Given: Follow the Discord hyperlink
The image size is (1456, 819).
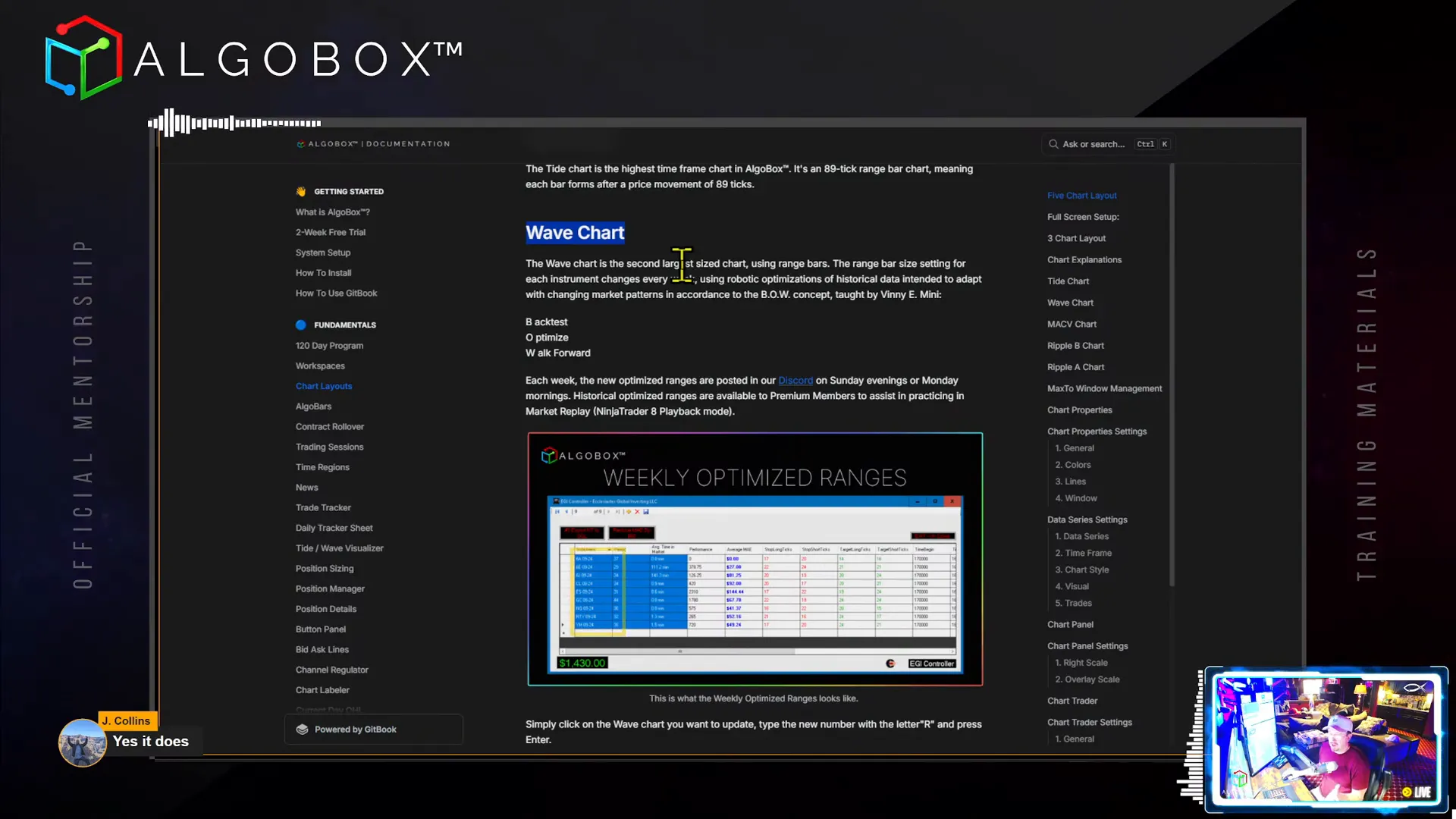Looking at the screenshot, I should pos(795,381).
